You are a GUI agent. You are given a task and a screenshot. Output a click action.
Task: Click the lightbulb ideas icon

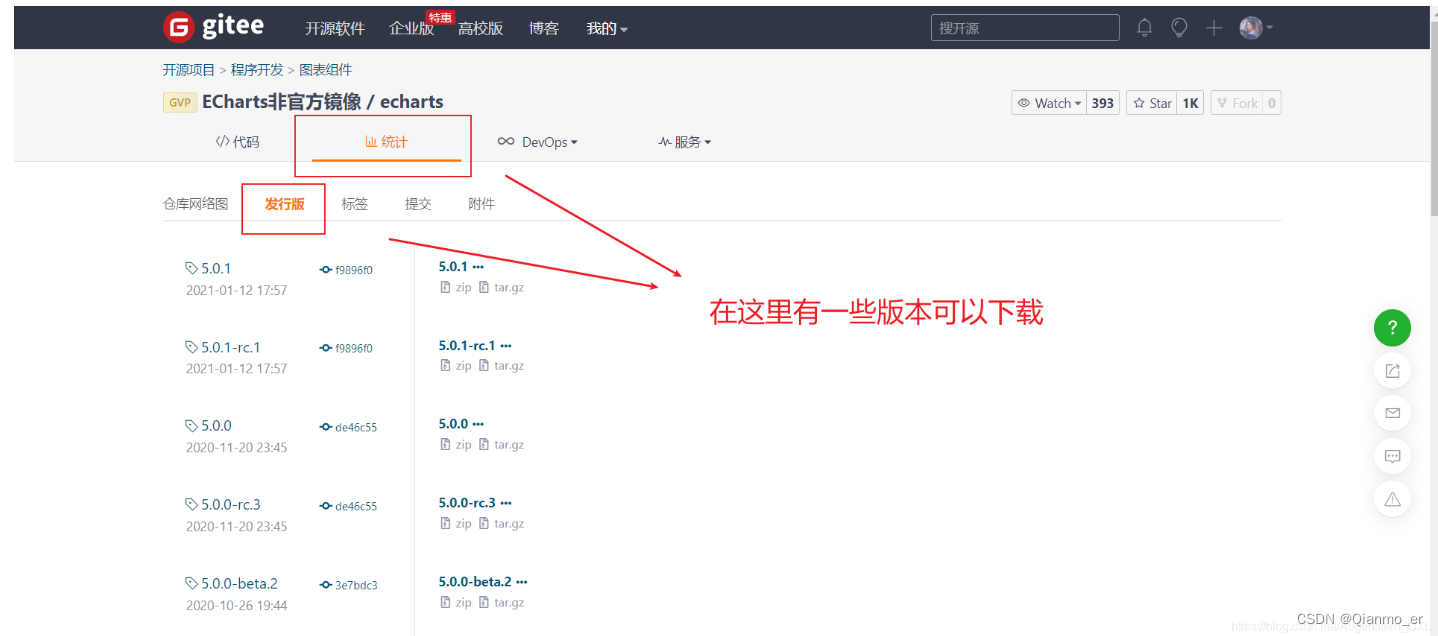point(1179,27)
